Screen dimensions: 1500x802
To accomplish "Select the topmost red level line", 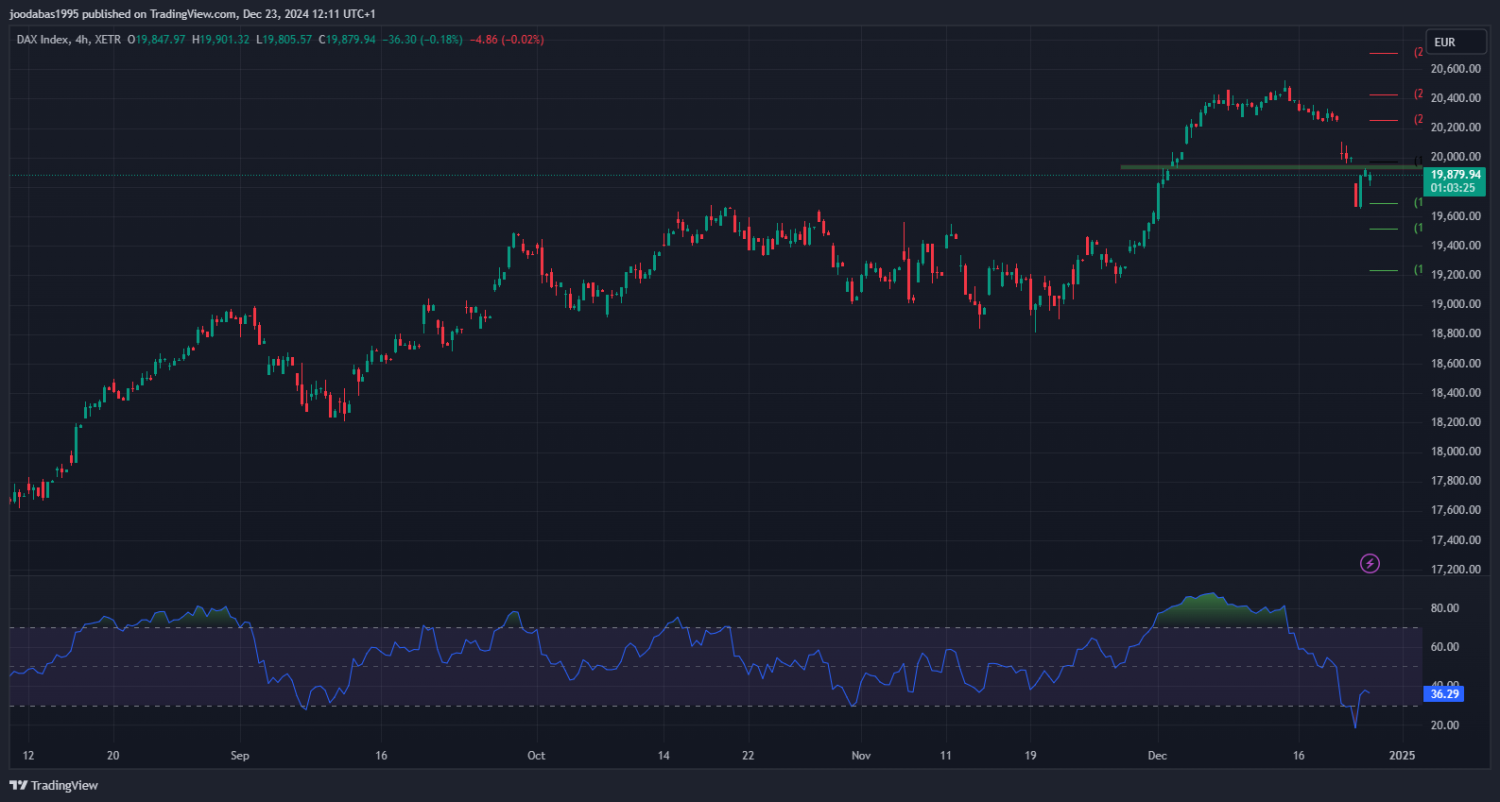I will click(1383, 52).
